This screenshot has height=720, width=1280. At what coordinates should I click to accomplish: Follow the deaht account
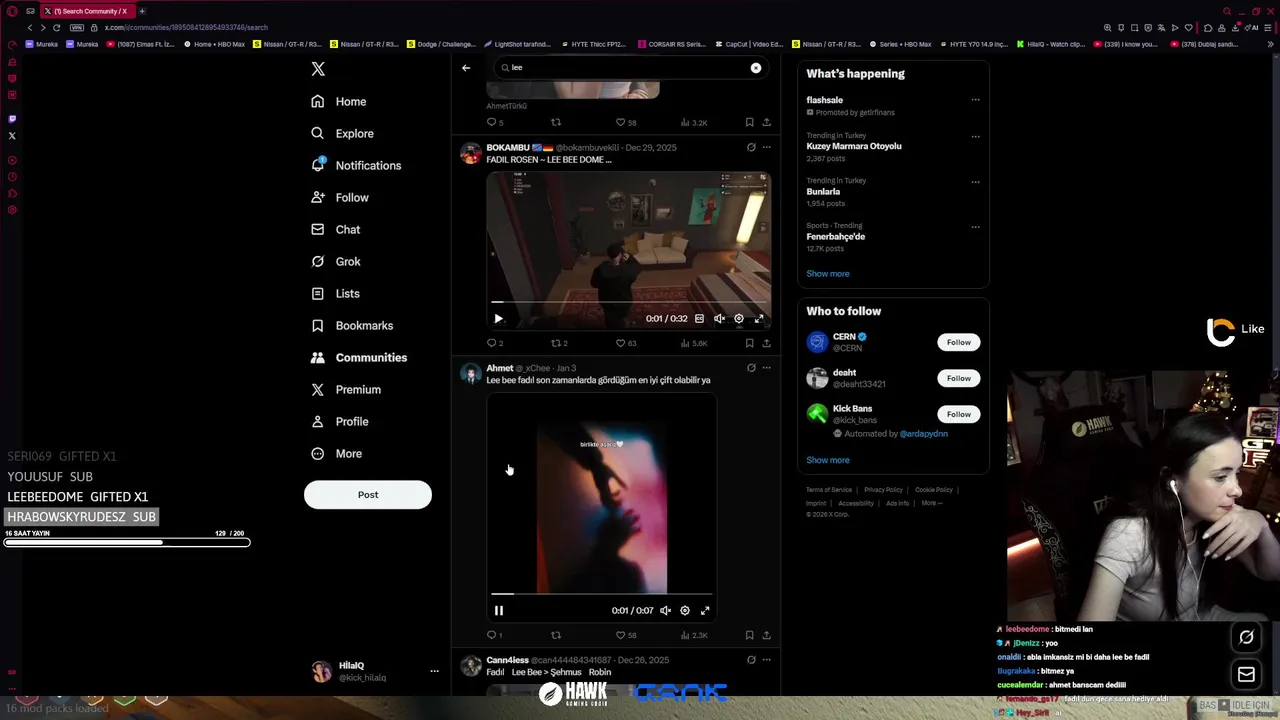tap(958, 378)
